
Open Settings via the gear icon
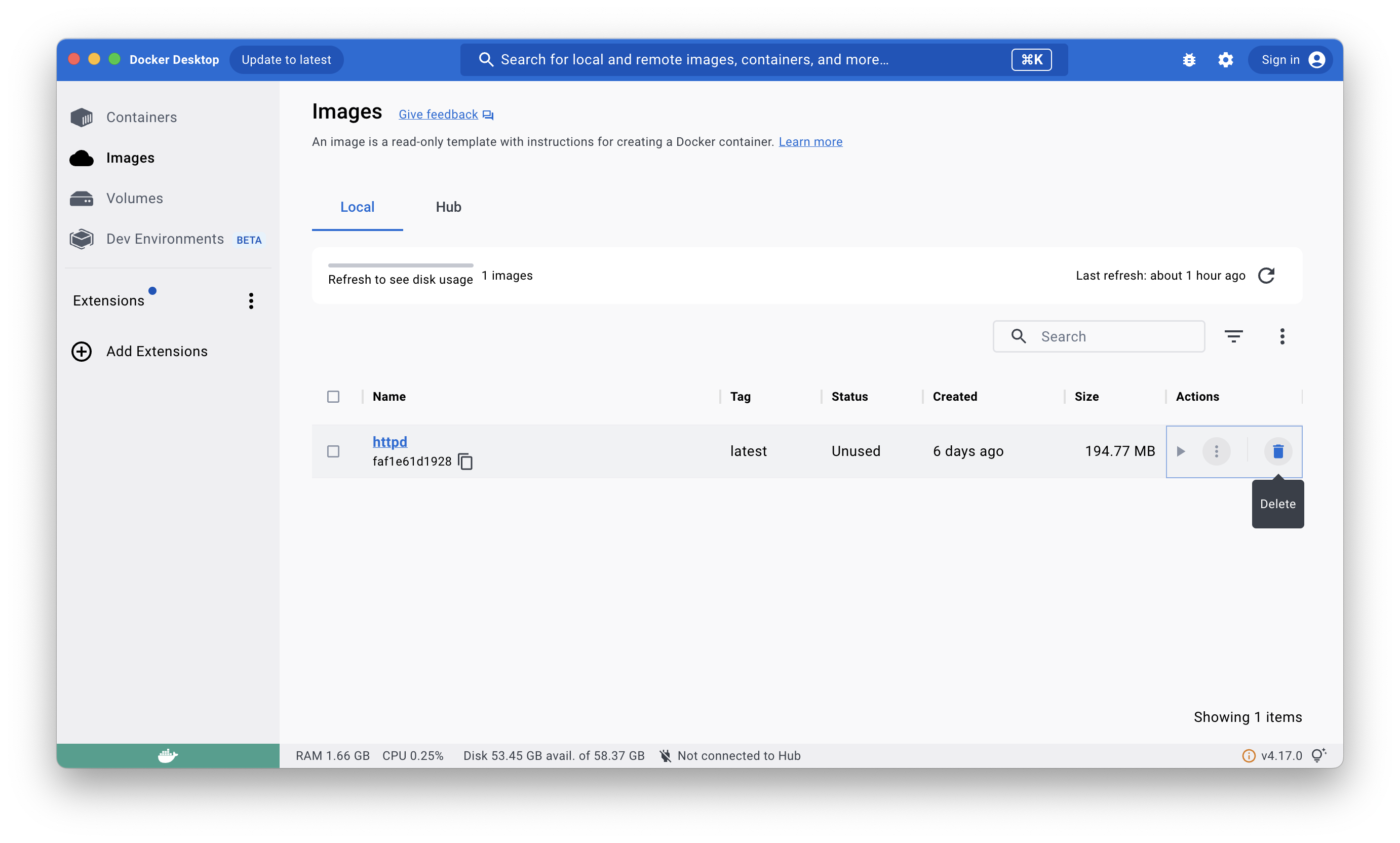pyautogui.click(x=1225, y=60)
